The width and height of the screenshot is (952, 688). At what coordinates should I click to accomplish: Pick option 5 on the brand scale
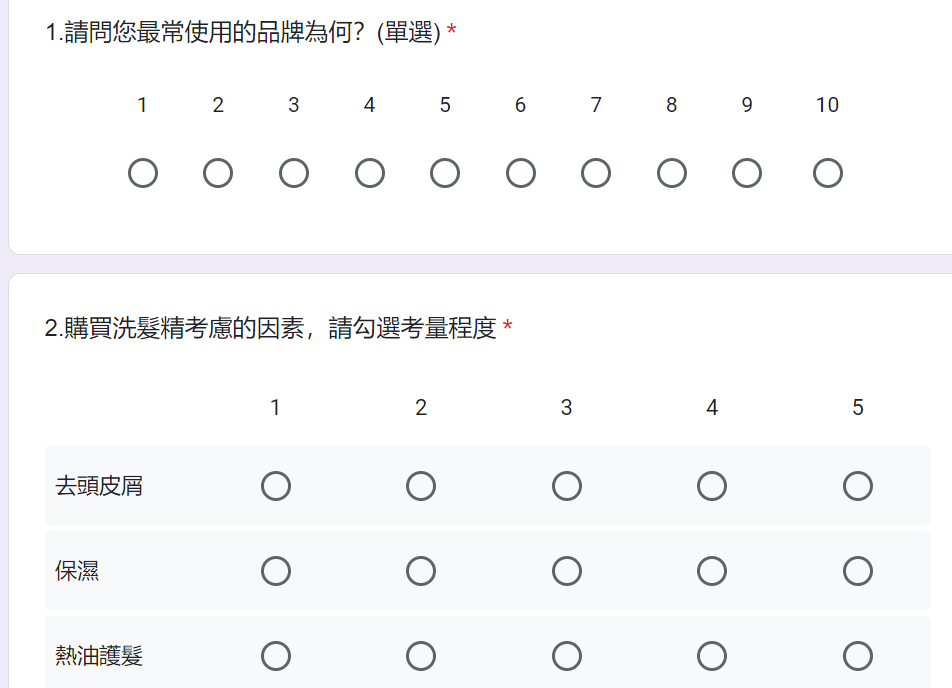tap(445, 174)
